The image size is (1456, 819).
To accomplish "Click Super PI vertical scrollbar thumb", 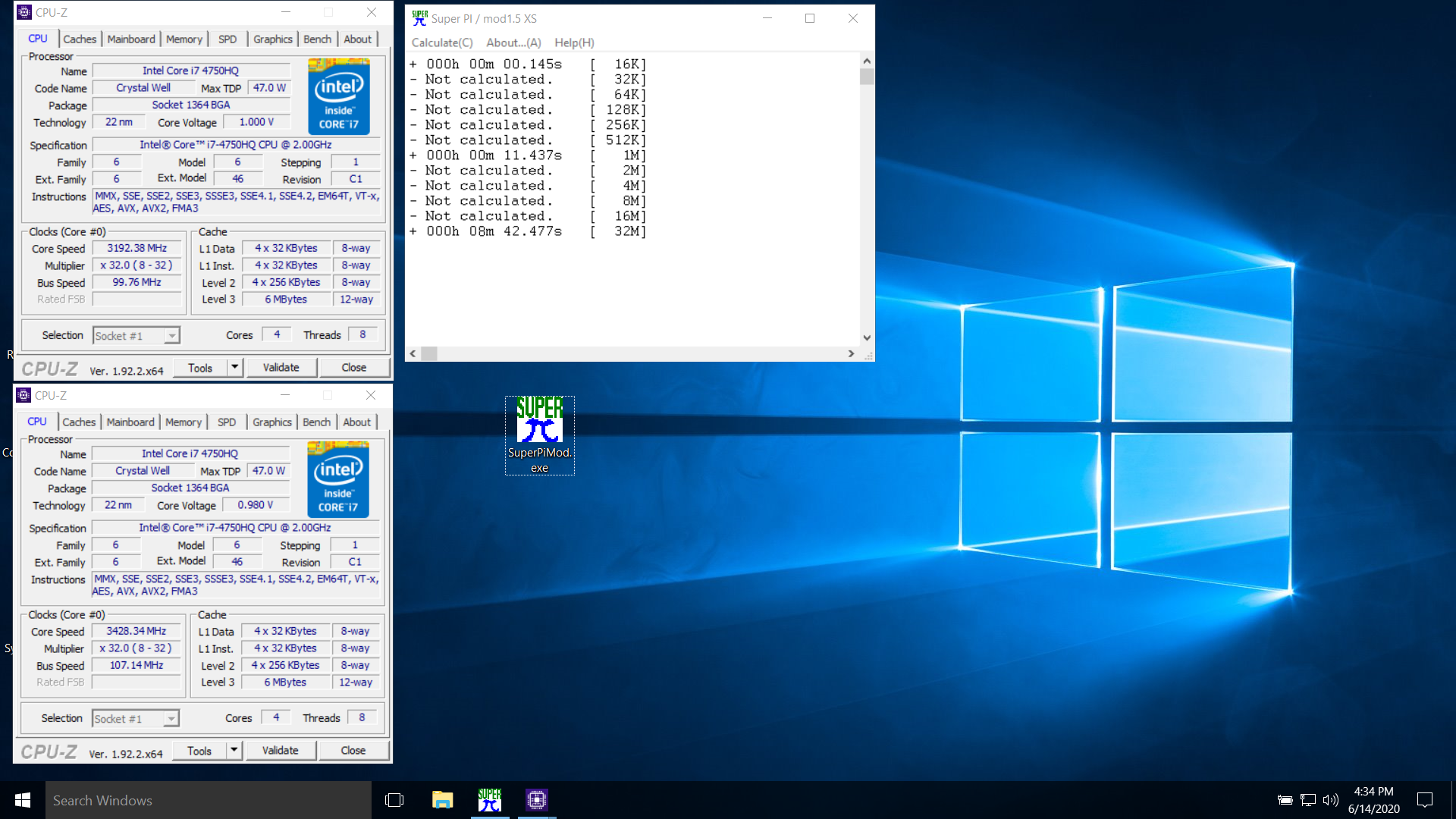I will point(867,77).
